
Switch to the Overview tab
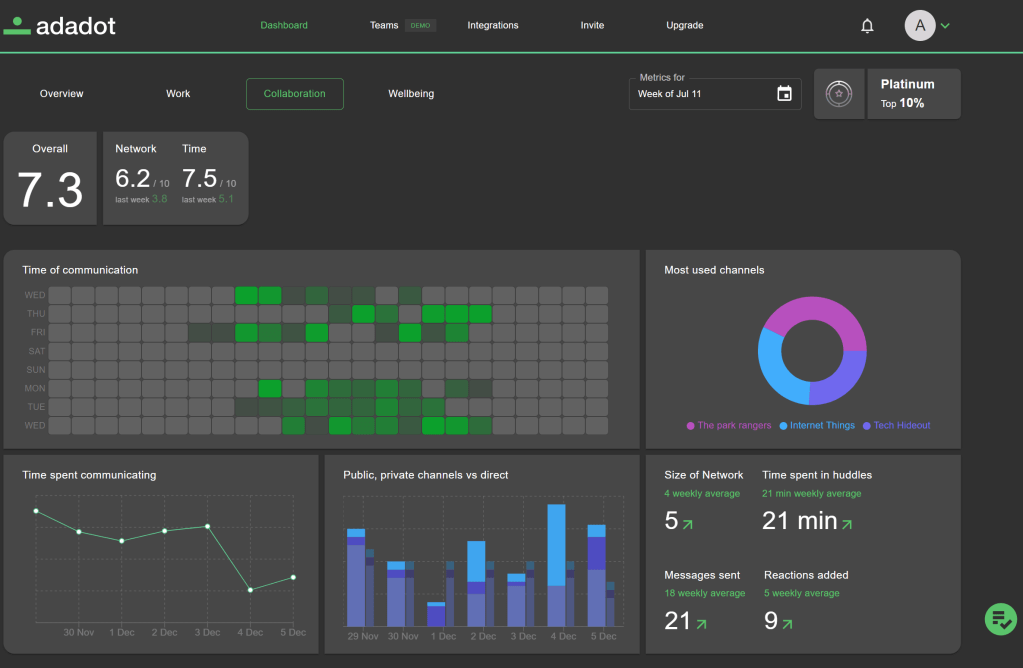coord(62,94)
